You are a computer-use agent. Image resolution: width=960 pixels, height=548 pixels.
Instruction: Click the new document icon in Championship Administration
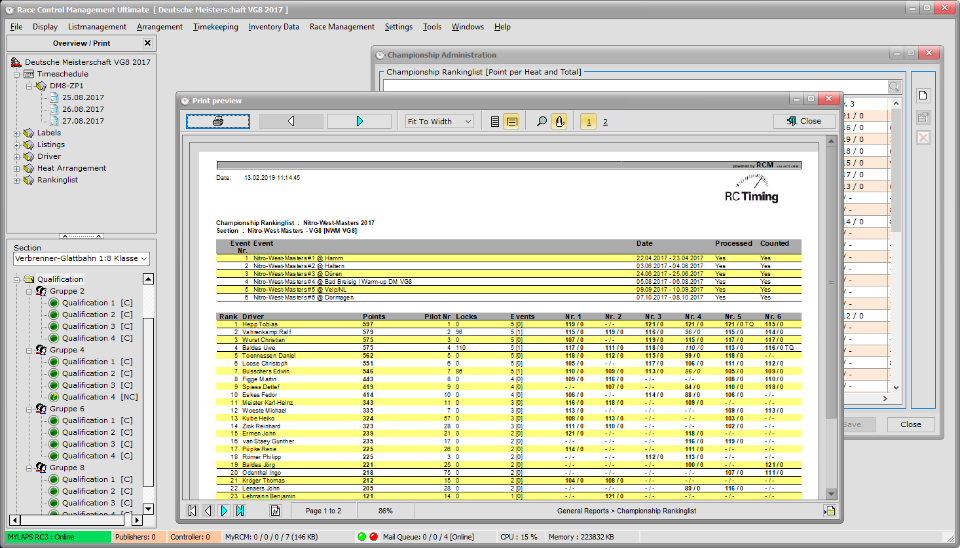923,95
